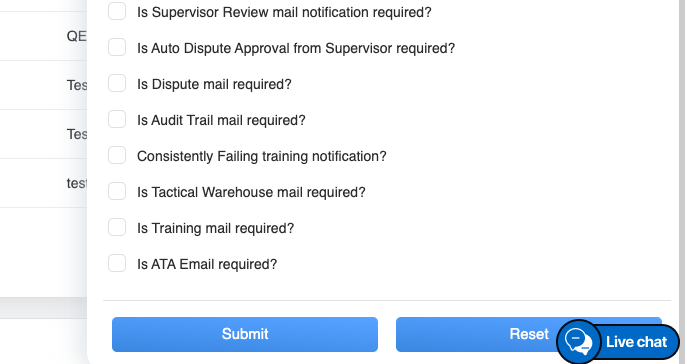Select the lowercase test row behind the dialog

(44, 183)
